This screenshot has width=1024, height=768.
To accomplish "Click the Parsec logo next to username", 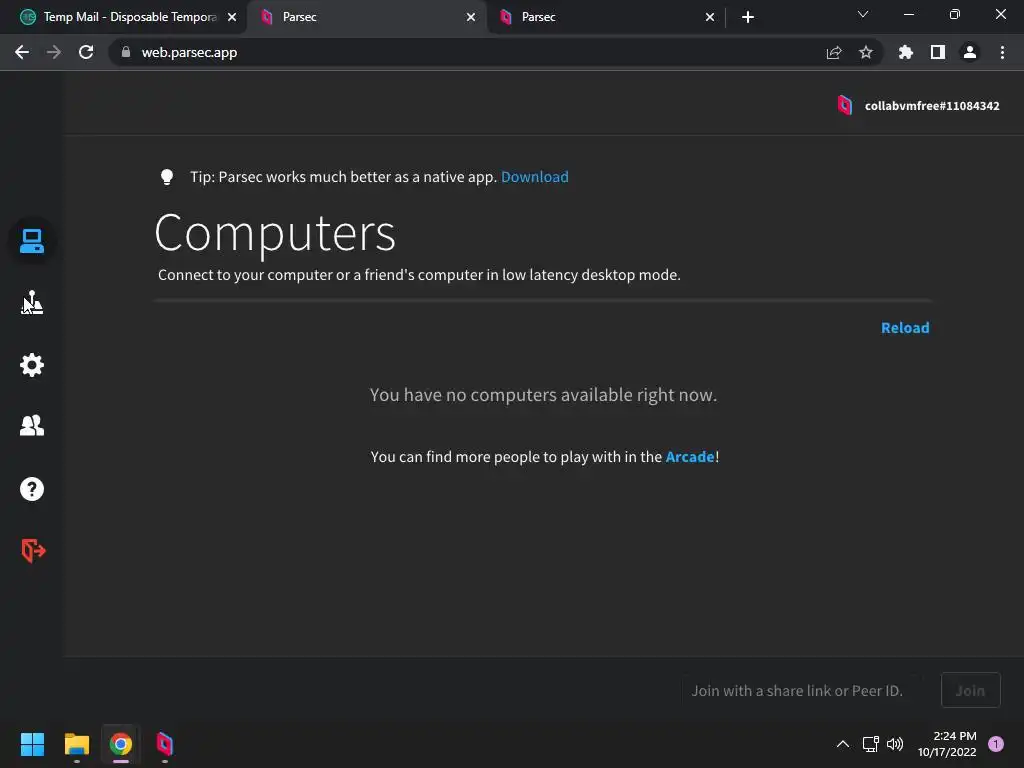I will (x=844, y=105).
